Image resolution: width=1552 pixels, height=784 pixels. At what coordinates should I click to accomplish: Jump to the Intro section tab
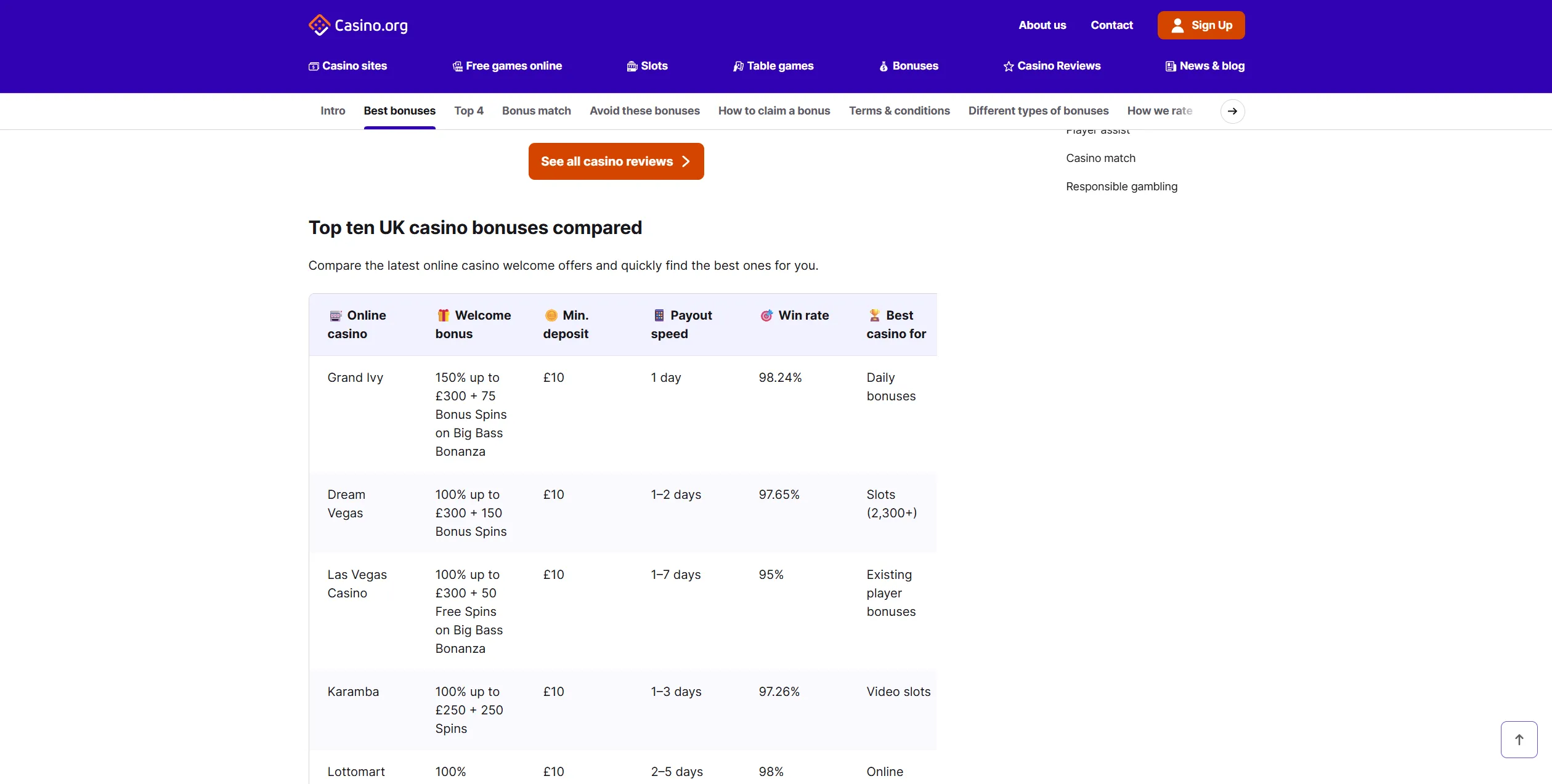333,111
